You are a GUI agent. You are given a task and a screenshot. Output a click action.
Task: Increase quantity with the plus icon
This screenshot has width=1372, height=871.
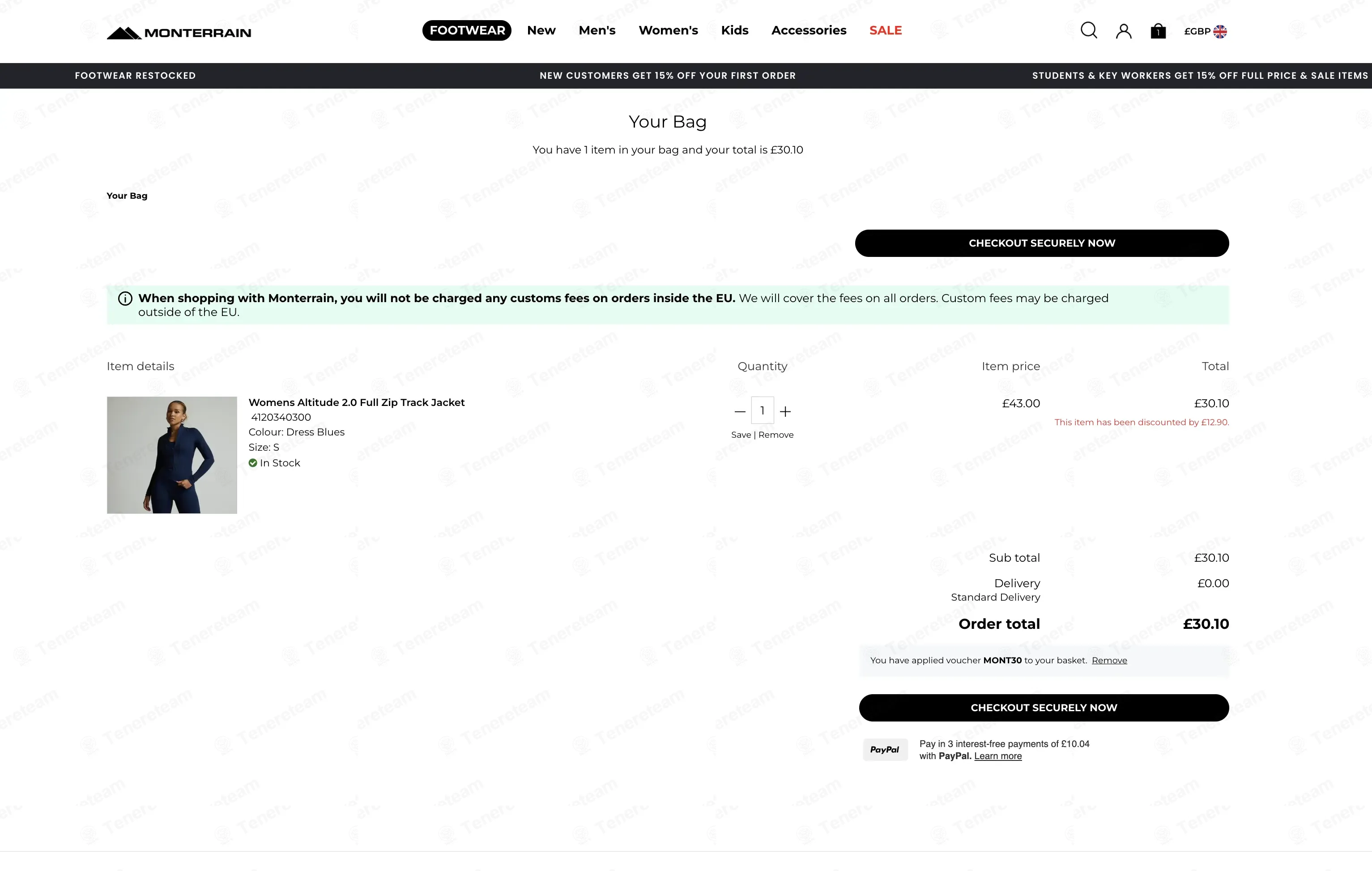coord(785,412)
